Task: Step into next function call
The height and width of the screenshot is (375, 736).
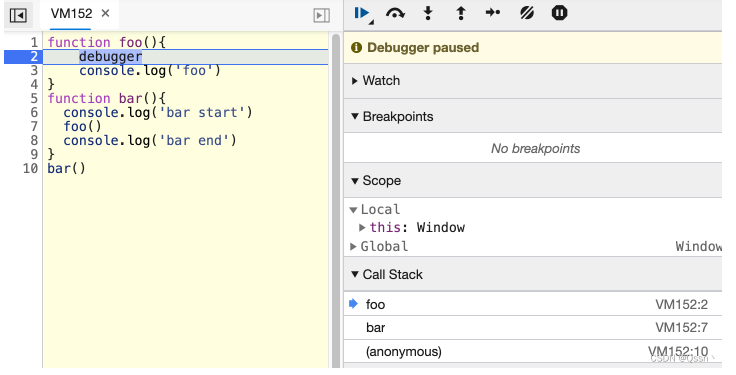Action: [428, 13]
